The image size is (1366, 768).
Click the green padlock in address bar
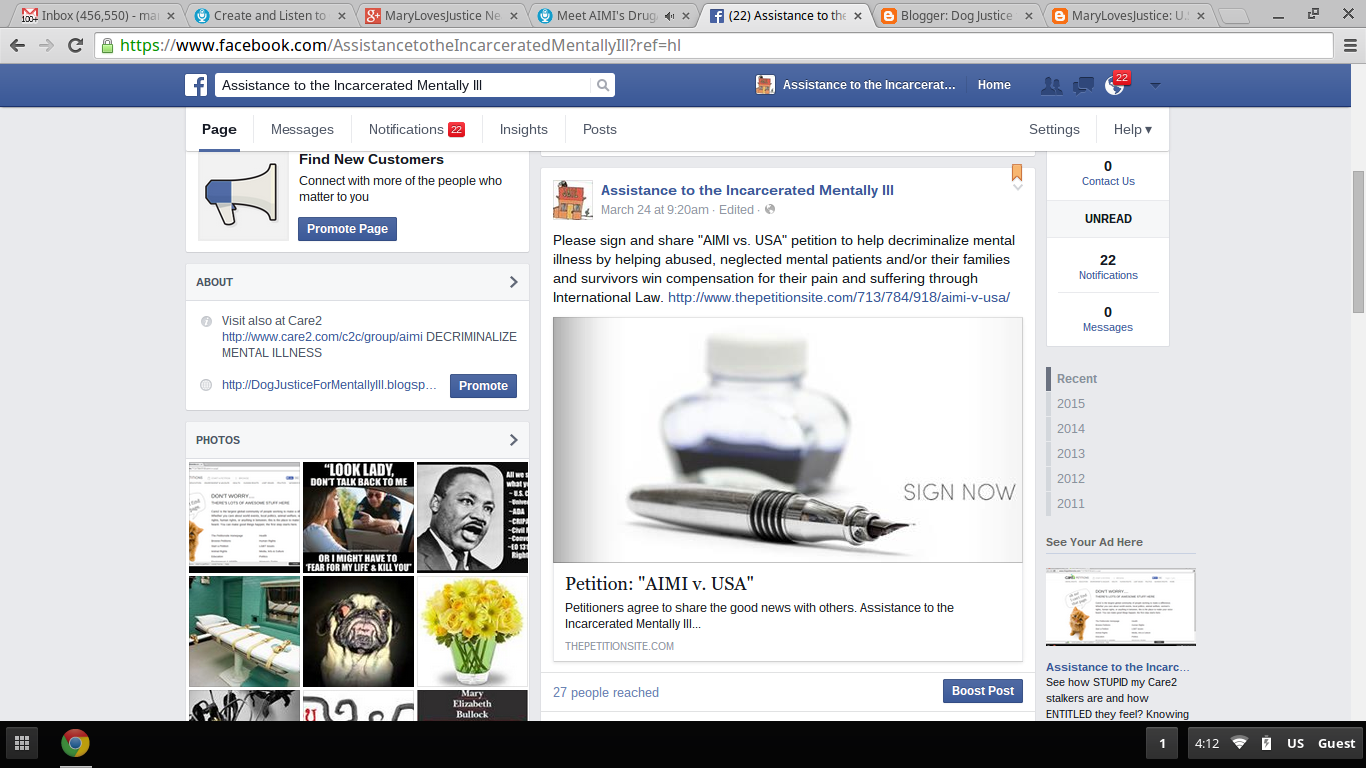pyautogui.click(x=108, y=46)
